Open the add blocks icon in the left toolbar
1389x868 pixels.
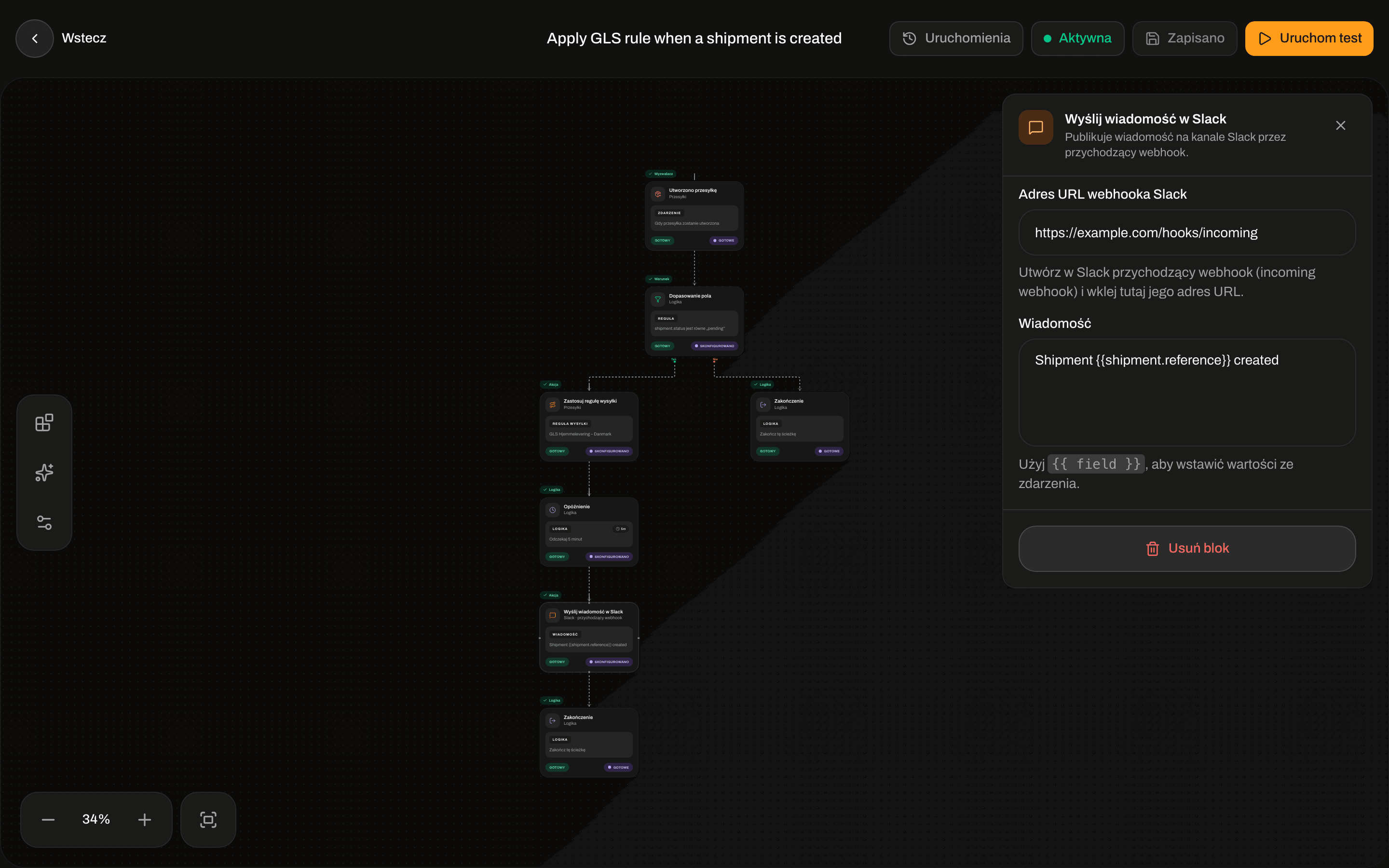pyautogui.click(x=44, y=422)
